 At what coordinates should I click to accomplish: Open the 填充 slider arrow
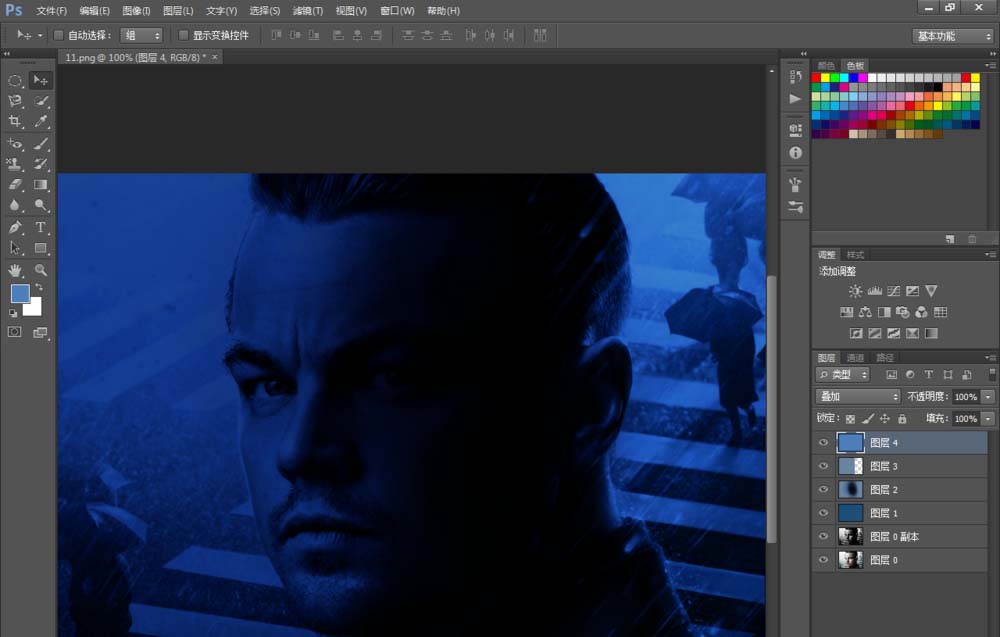988,419
